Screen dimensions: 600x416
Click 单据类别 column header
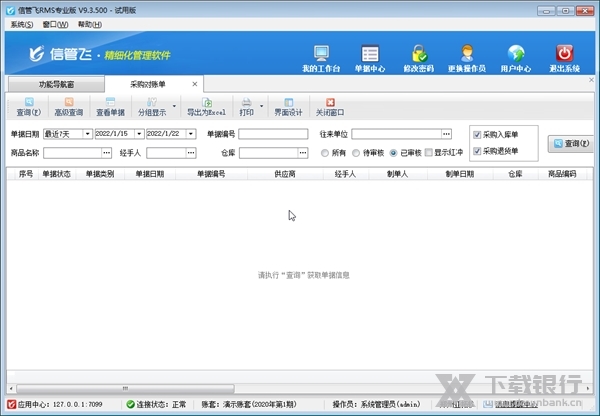pyautogui.click(x=100, y=174)
